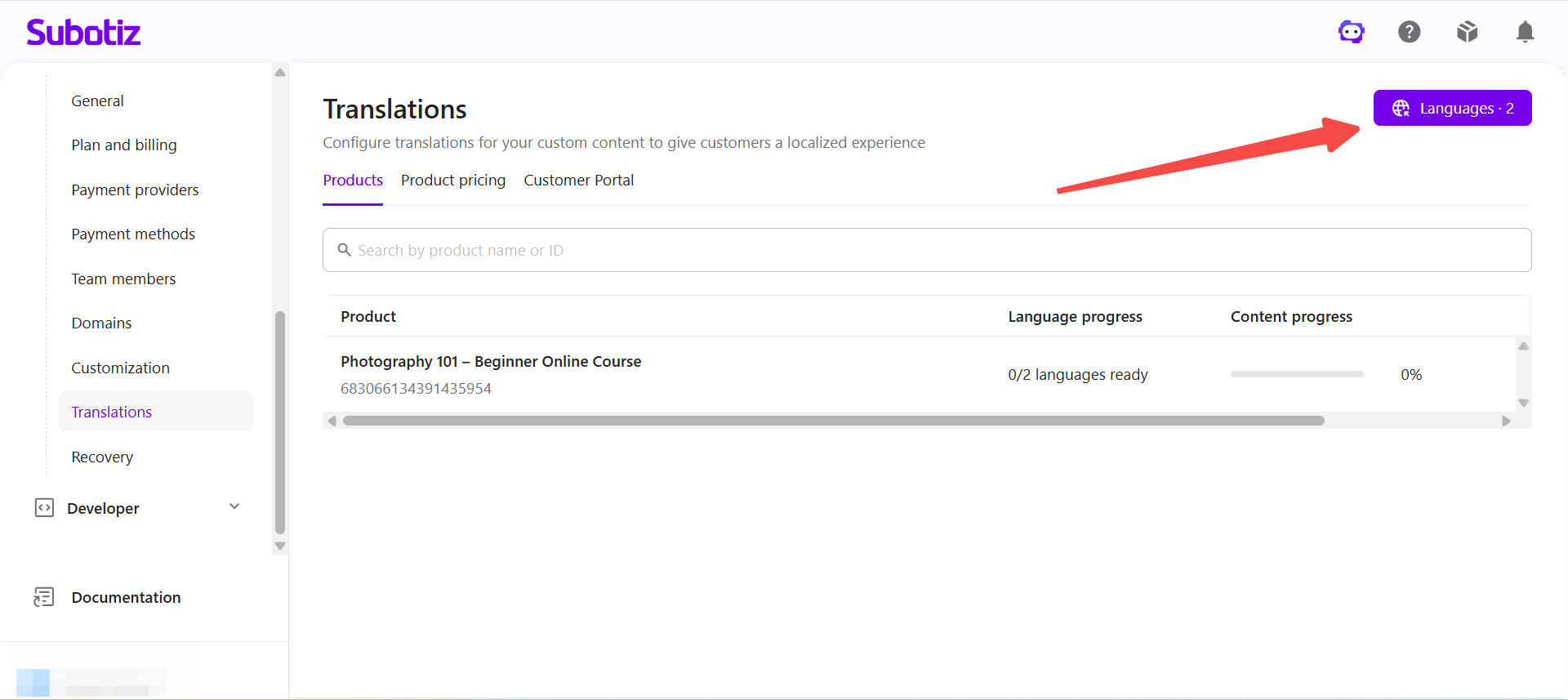Click sidebar scroll up arrow

(x=280, y=73)
